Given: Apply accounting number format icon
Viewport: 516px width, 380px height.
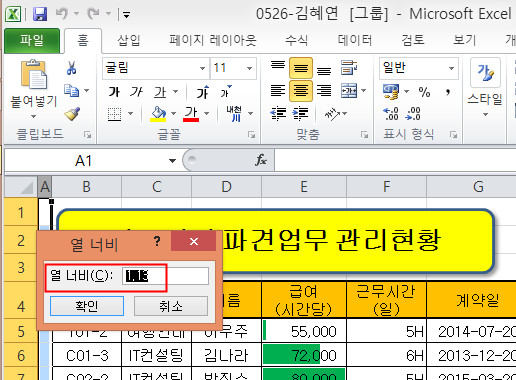Looking at the screenshot, I should (391, 91).
